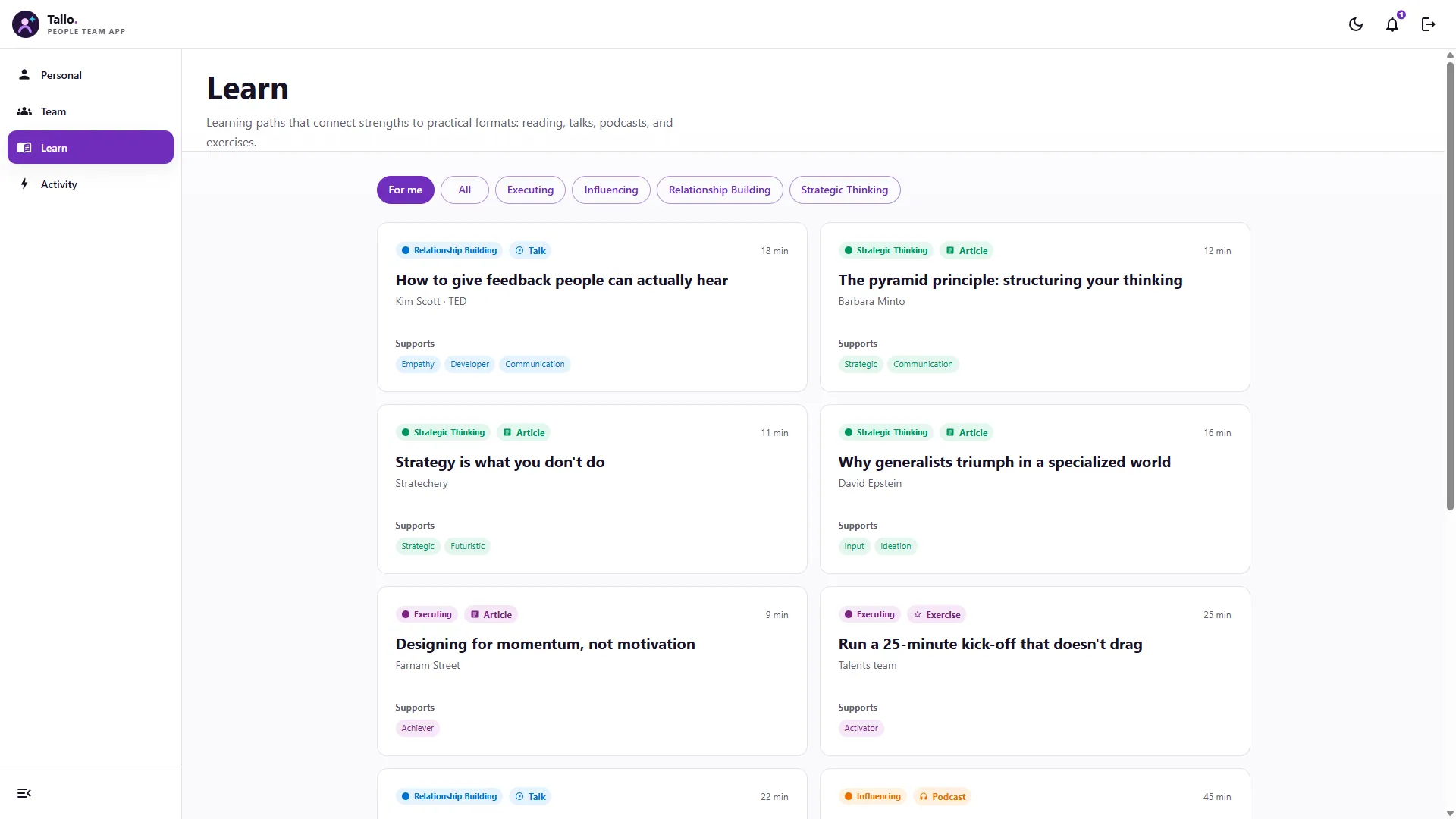Click Achiever strength tag
This screenshot has height=819, width=1456.
tap(417, 729)
